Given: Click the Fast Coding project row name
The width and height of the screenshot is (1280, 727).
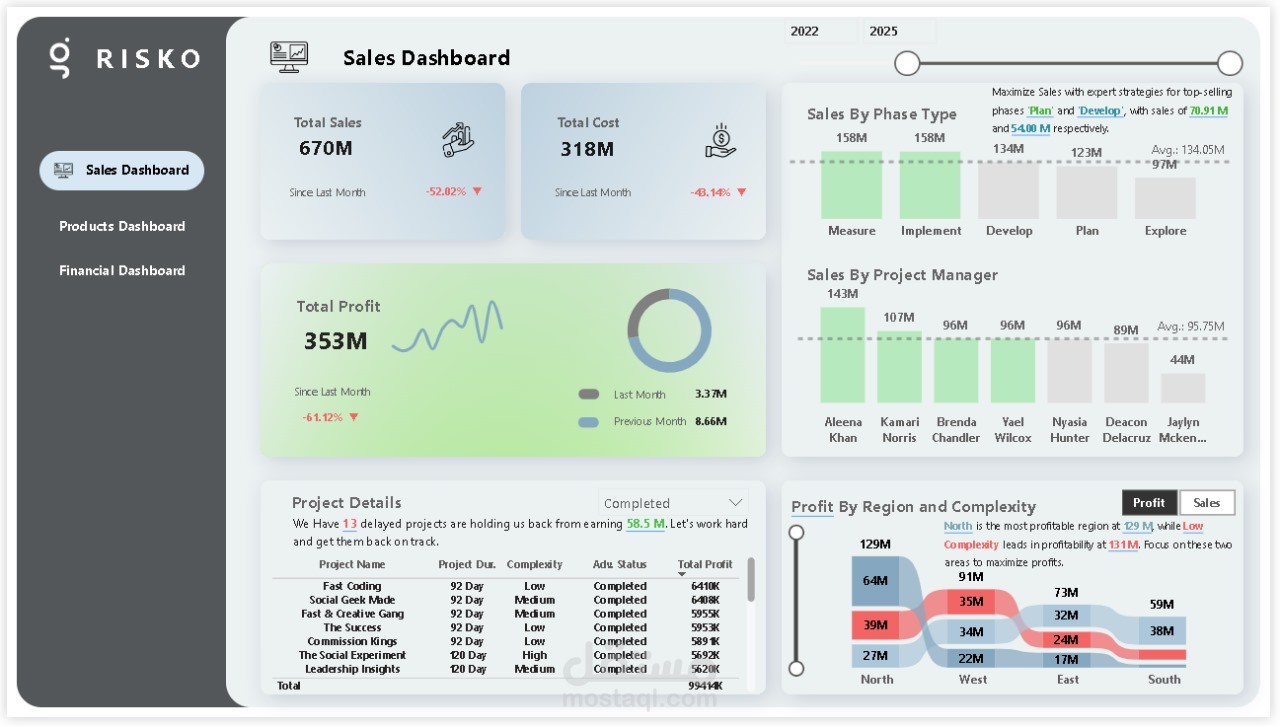Looking at the screenshot, I should 352,586.
